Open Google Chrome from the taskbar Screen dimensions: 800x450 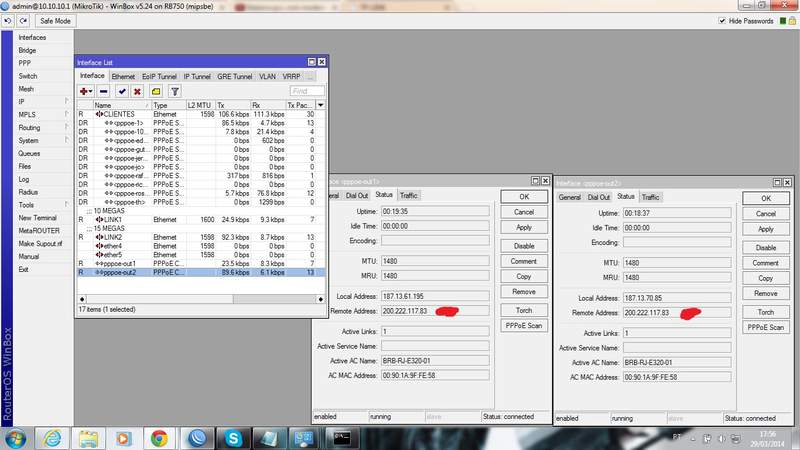(x=158, y=437)
